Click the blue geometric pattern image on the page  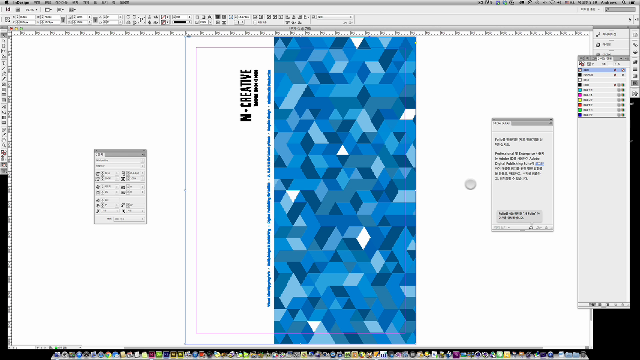coord(345,190)
